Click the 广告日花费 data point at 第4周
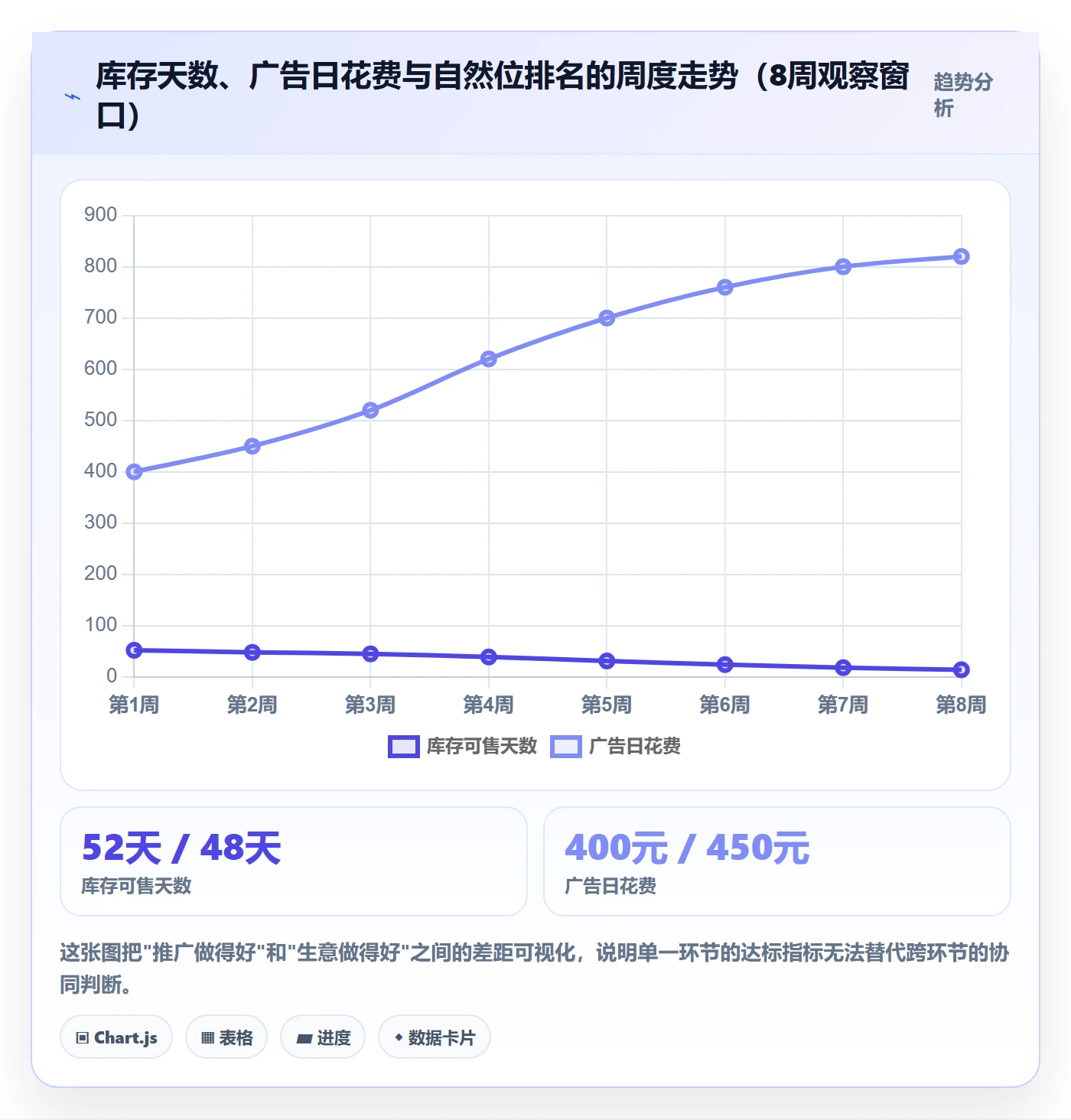 point(489,359)
